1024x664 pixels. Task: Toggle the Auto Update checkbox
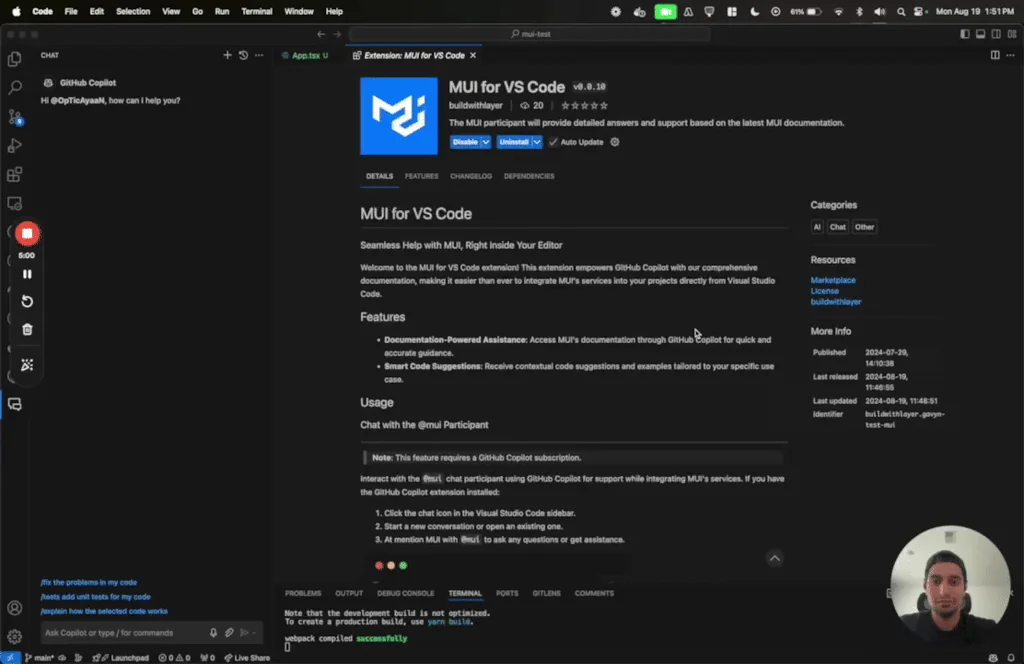coord(553,142)
